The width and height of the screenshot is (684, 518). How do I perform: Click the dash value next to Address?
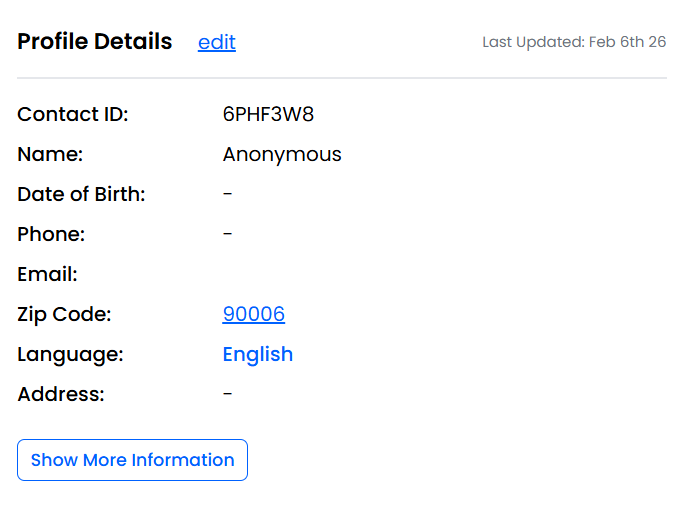228,394
